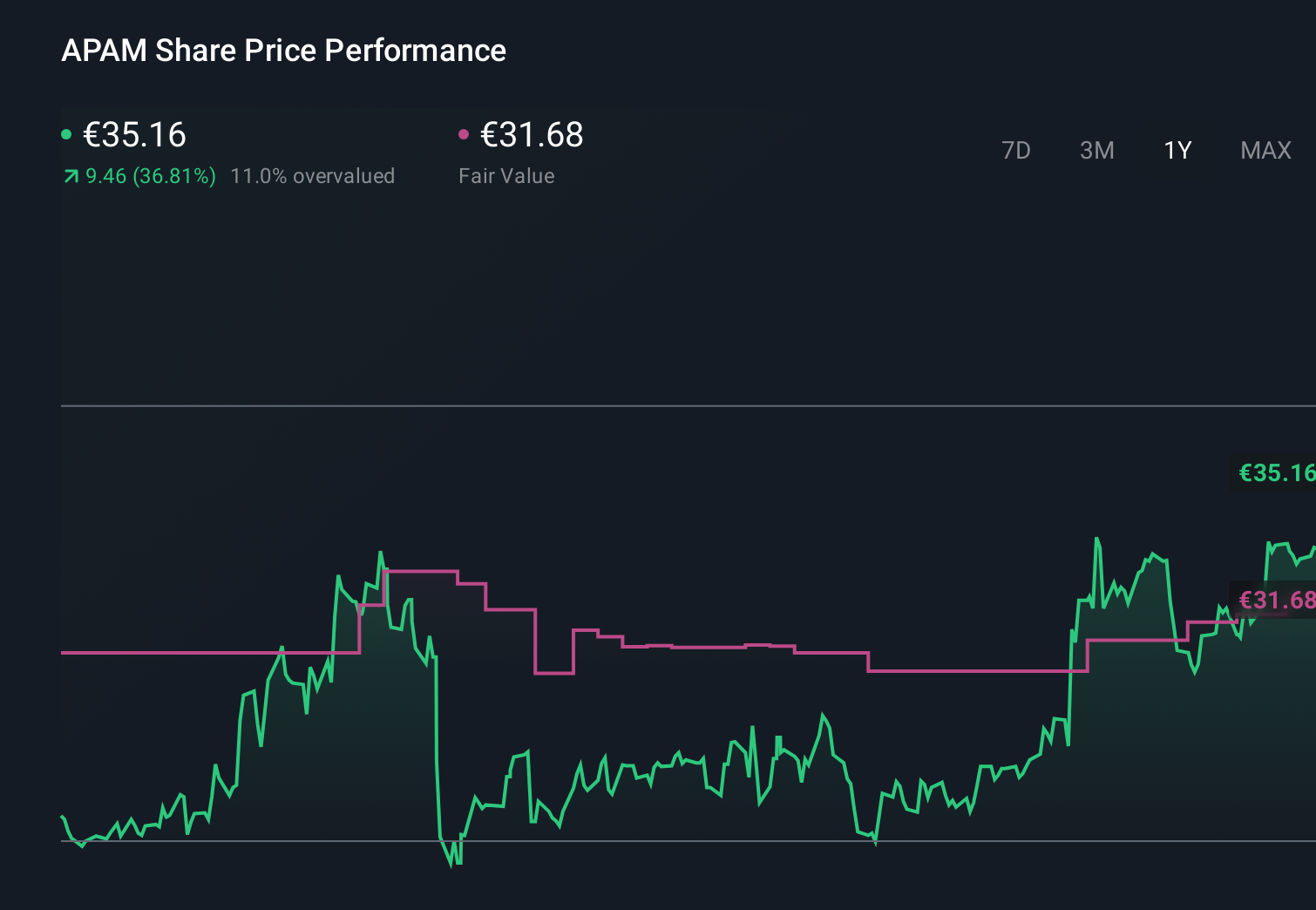This screenshot has width=1316, height=910.
Task: Switch to the 7D time range
Action: pyautogui.click(x=1016, y=150)
